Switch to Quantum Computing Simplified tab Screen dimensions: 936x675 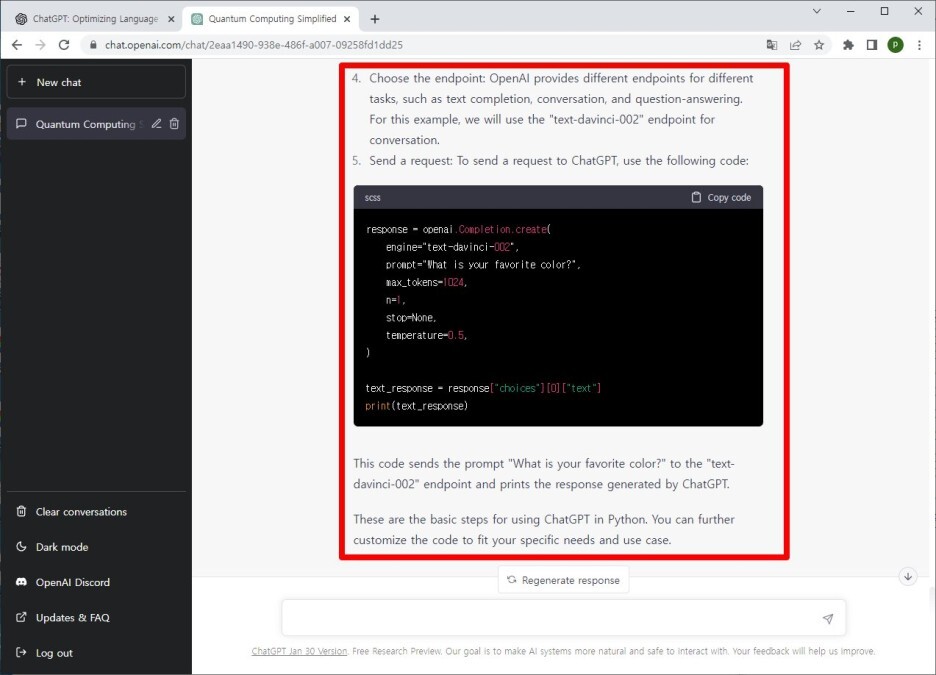[x=272, y=19]
